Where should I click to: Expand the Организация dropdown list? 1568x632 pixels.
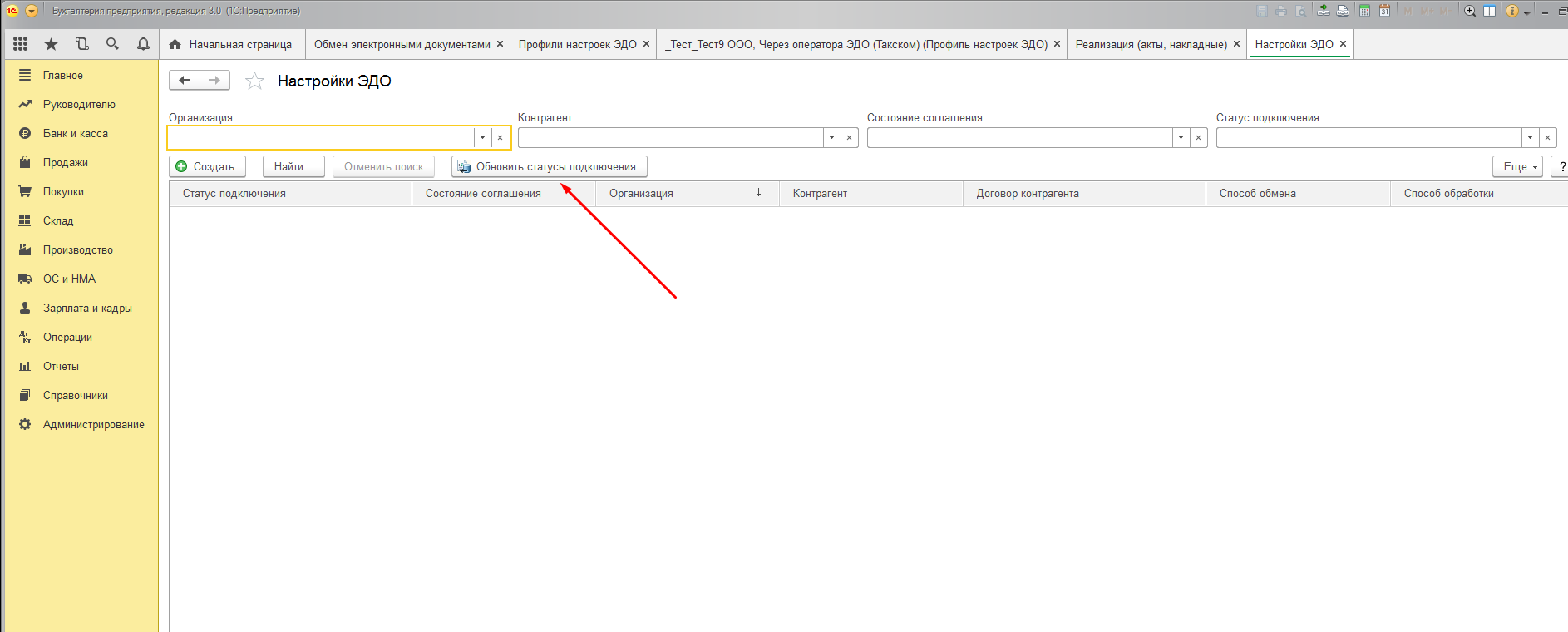coord(482,137)
